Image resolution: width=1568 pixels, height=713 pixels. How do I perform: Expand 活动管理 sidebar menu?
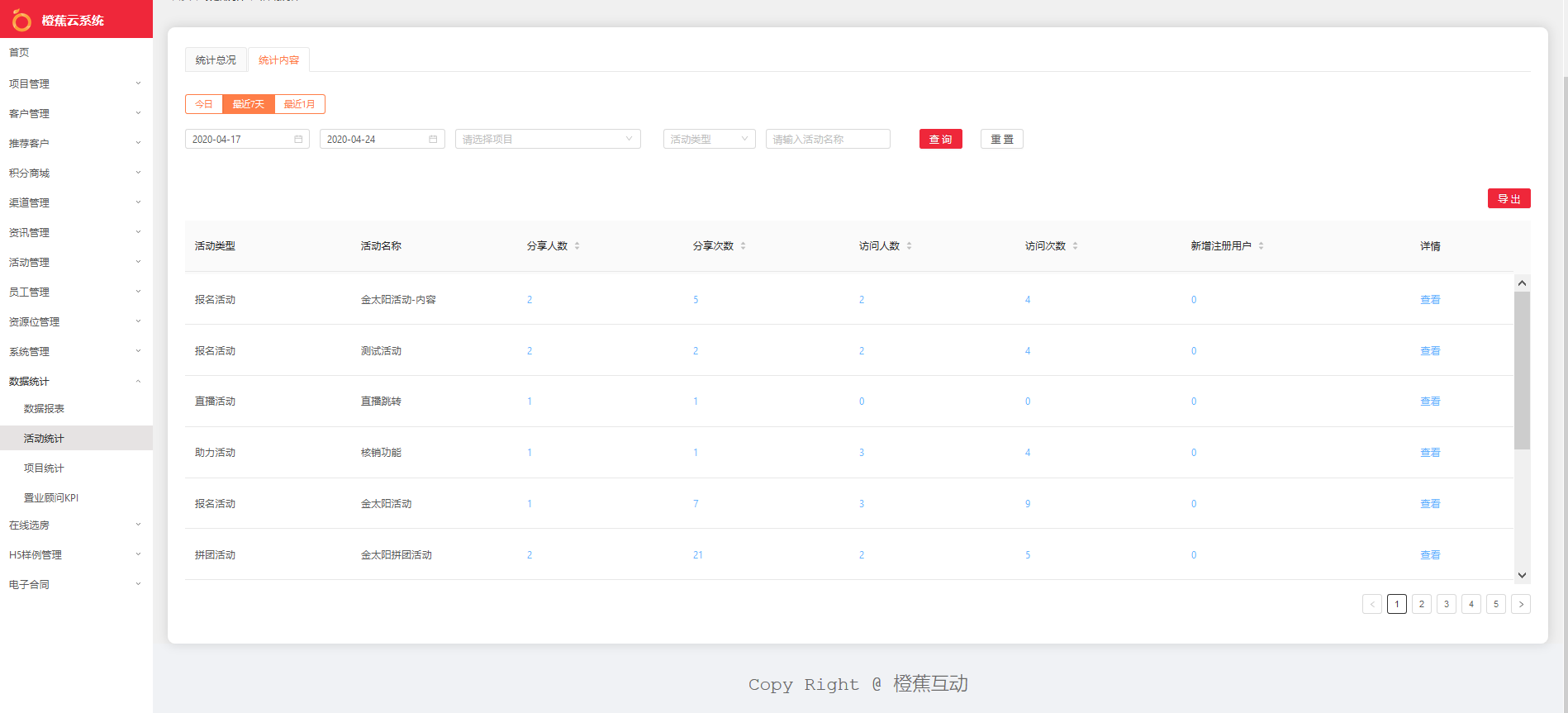click(x=76, y=262)
